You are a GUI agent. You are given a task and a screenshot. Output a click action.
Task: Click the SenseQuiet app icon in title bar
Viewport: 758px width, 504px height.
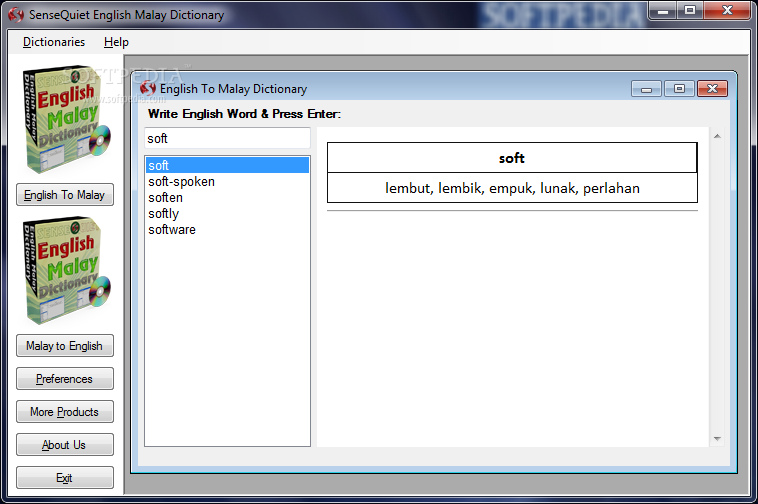[x=16, y=15]
